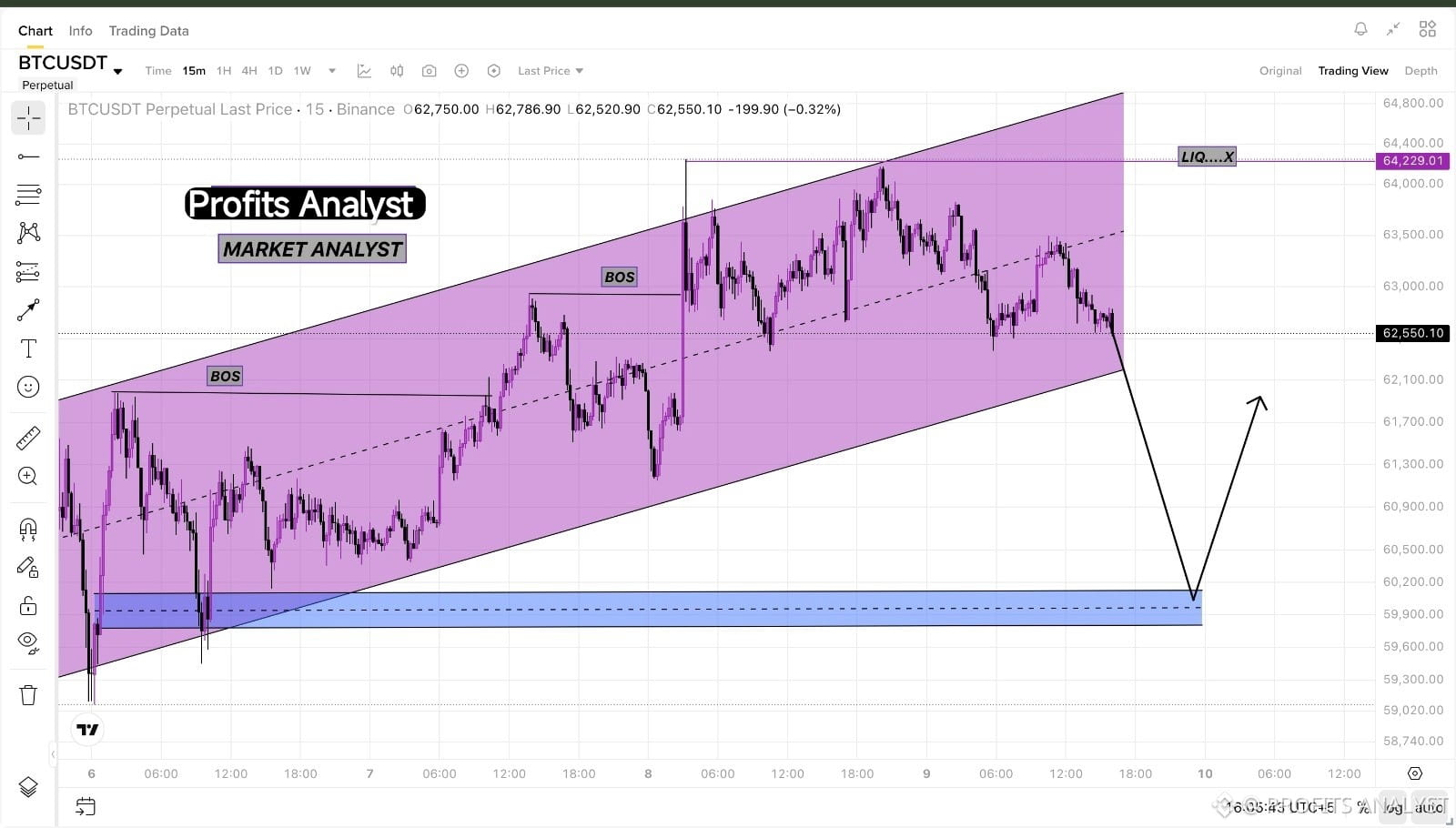This screenshot has width=1456, height=828.
Task: Click the Perpetual contract label
Action: pyautogui.click(x=47, y=85)
